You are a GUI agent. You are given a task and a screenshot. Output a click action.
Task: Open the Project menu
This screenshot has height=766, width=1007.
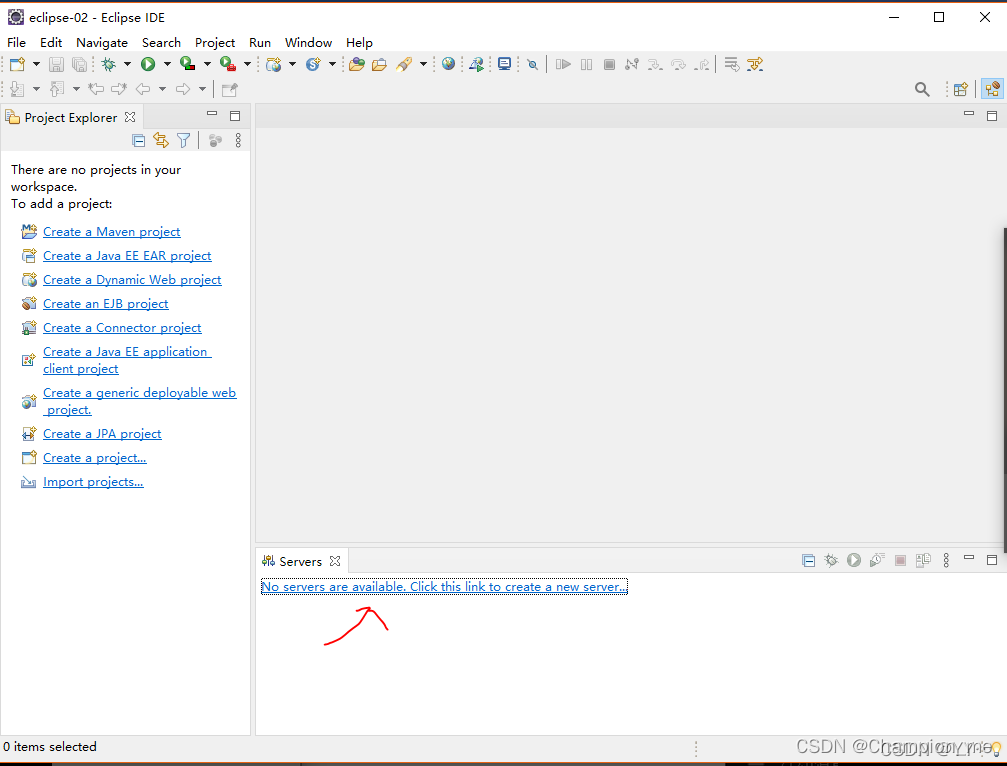click(x=215, y=42)
